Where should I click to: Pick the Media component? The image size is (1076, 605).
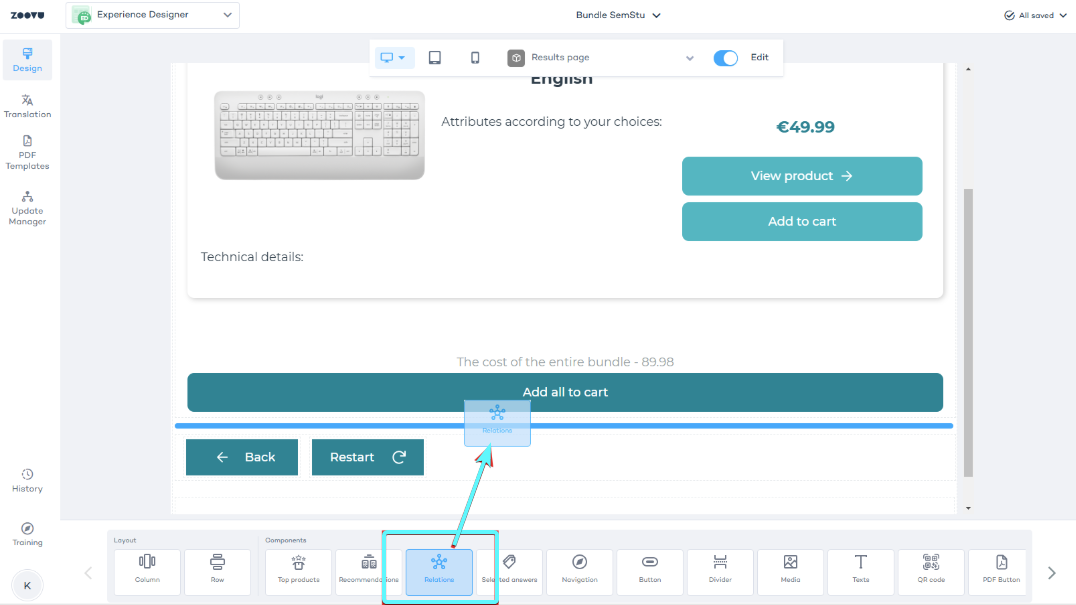(790, 571)
